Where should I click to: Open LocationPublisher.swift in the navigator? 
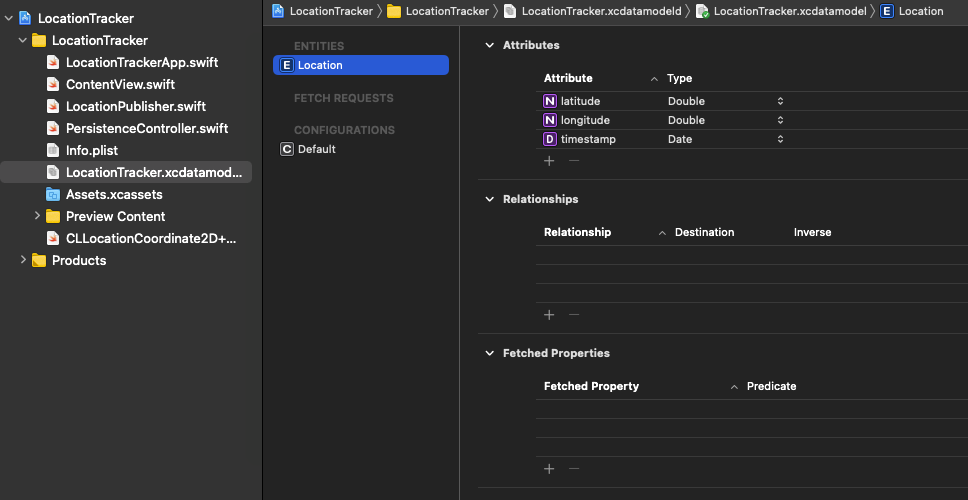pos(135,106)
